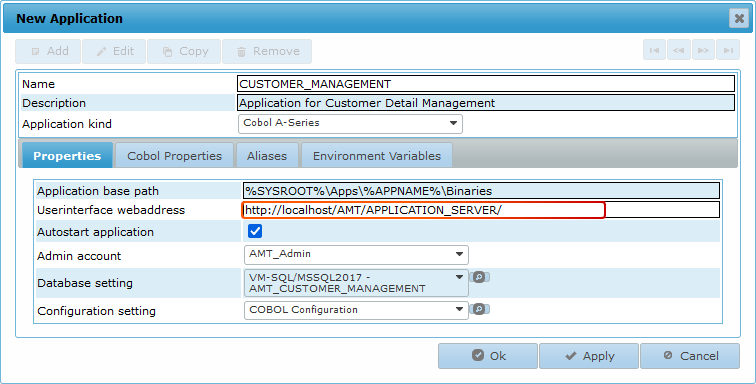Expand the Configuration setting dropdown
Image resolution: width=756 pixels, height=384 pixels.
[356, 310]
